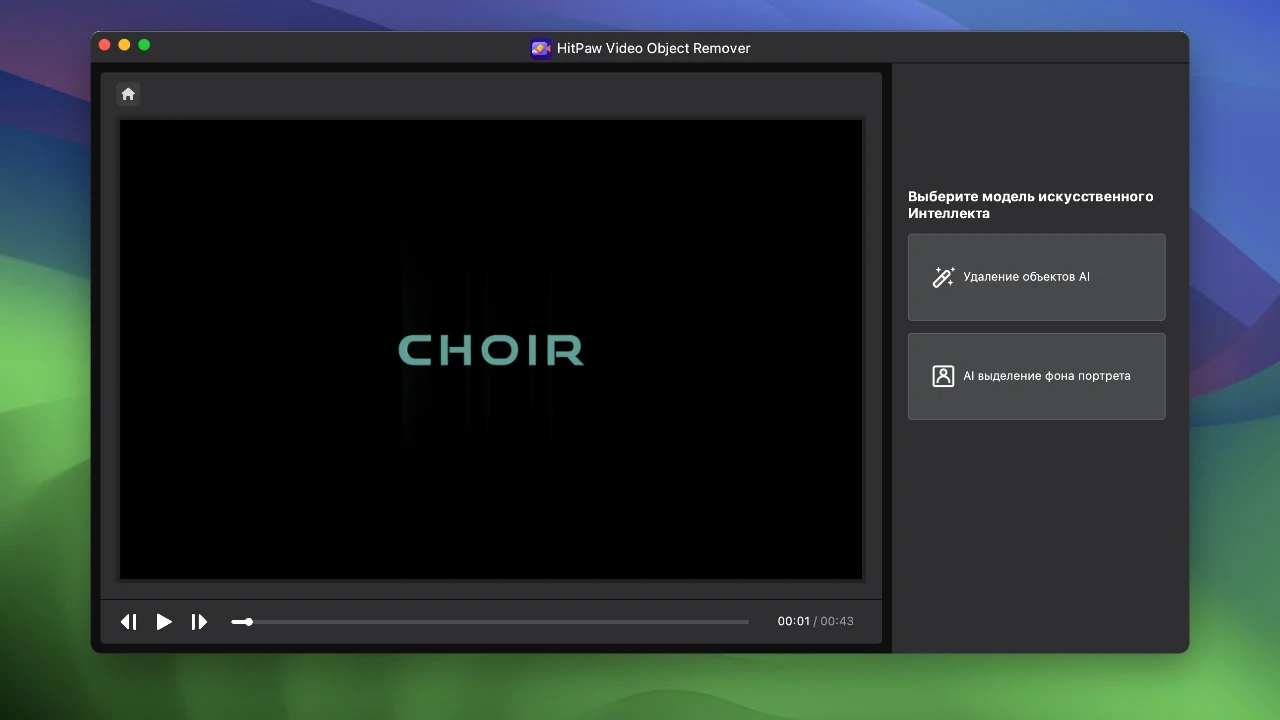
Task: Click the playback progress slider handle
Action: pos(248,622)
